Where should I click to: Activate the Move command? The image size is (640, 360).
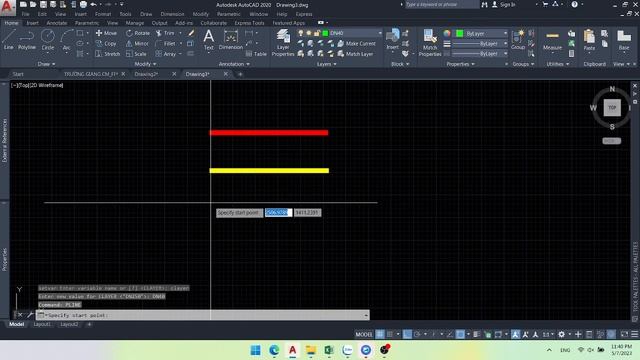(x=106, y=33)
